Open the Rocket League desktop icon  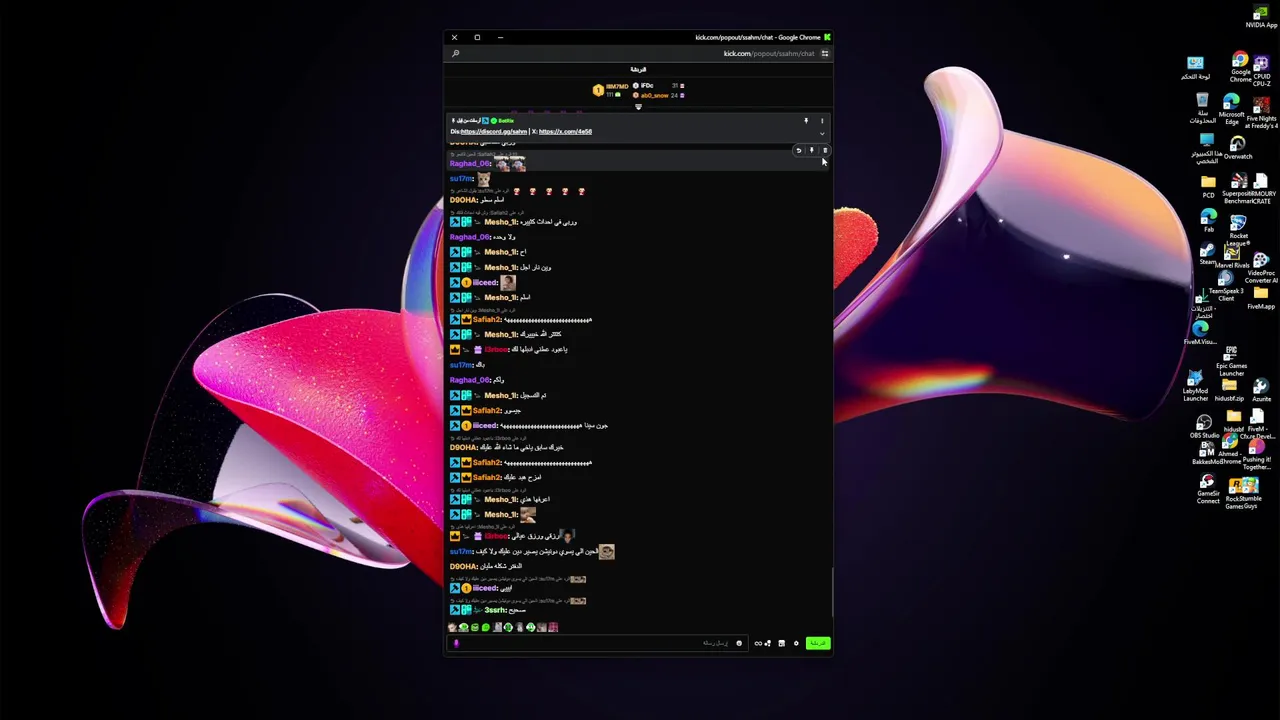(1238, 230)
